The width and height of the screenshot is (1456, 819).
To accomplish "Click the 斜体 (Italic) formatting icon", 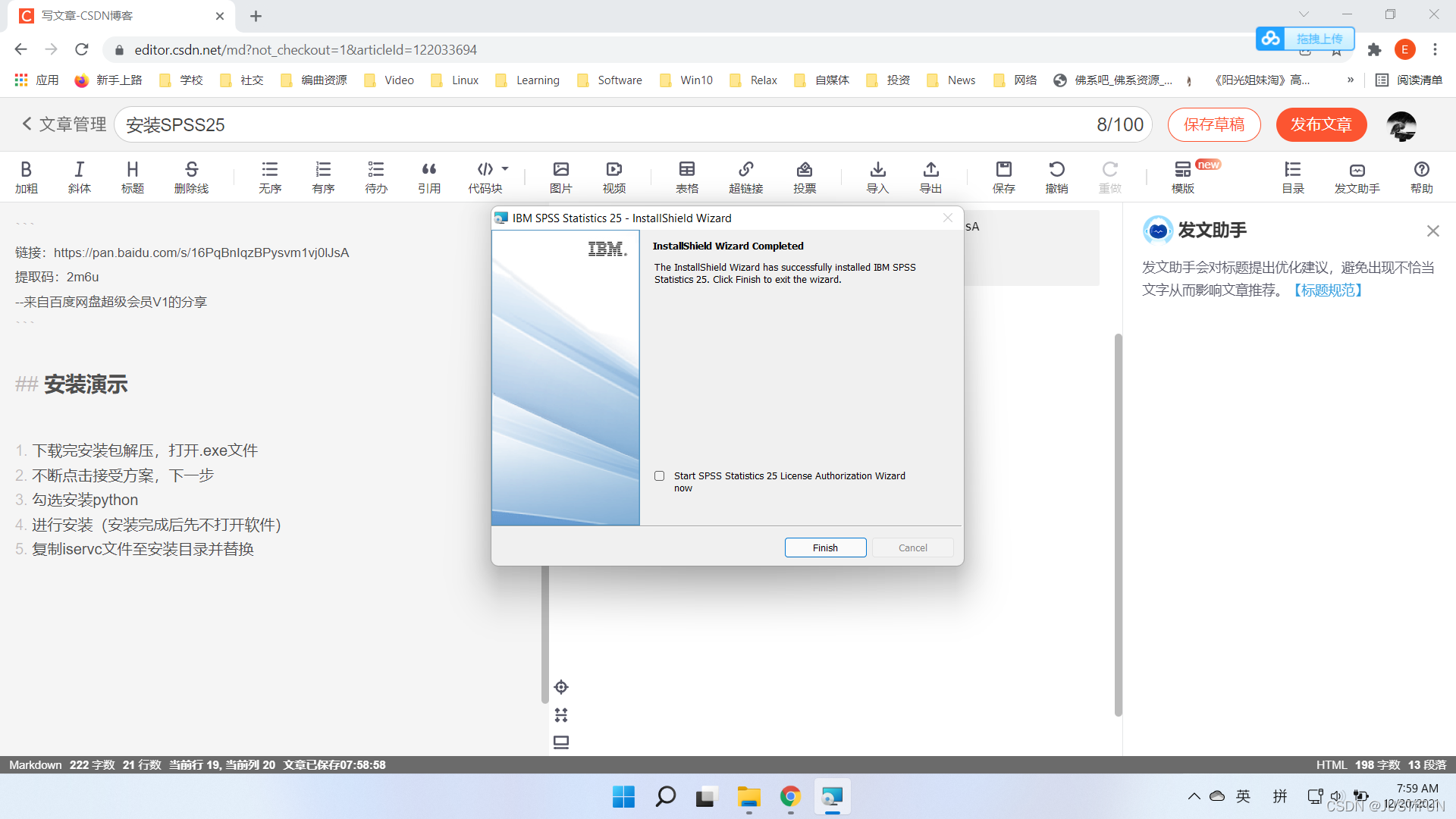I will pyautogui.click(x=80, y=177).
